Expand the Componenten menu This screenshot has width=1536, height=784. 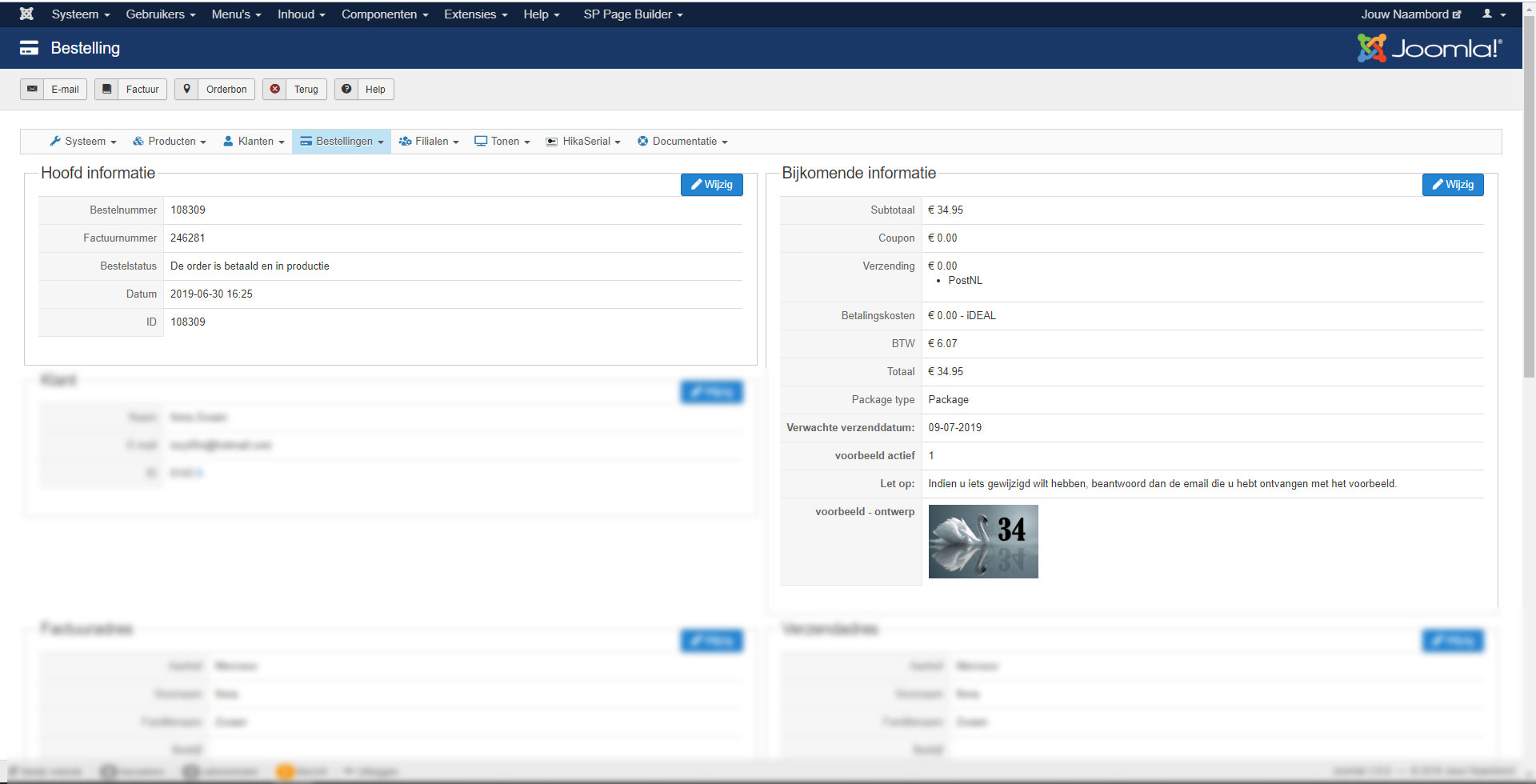pos(385,14)
